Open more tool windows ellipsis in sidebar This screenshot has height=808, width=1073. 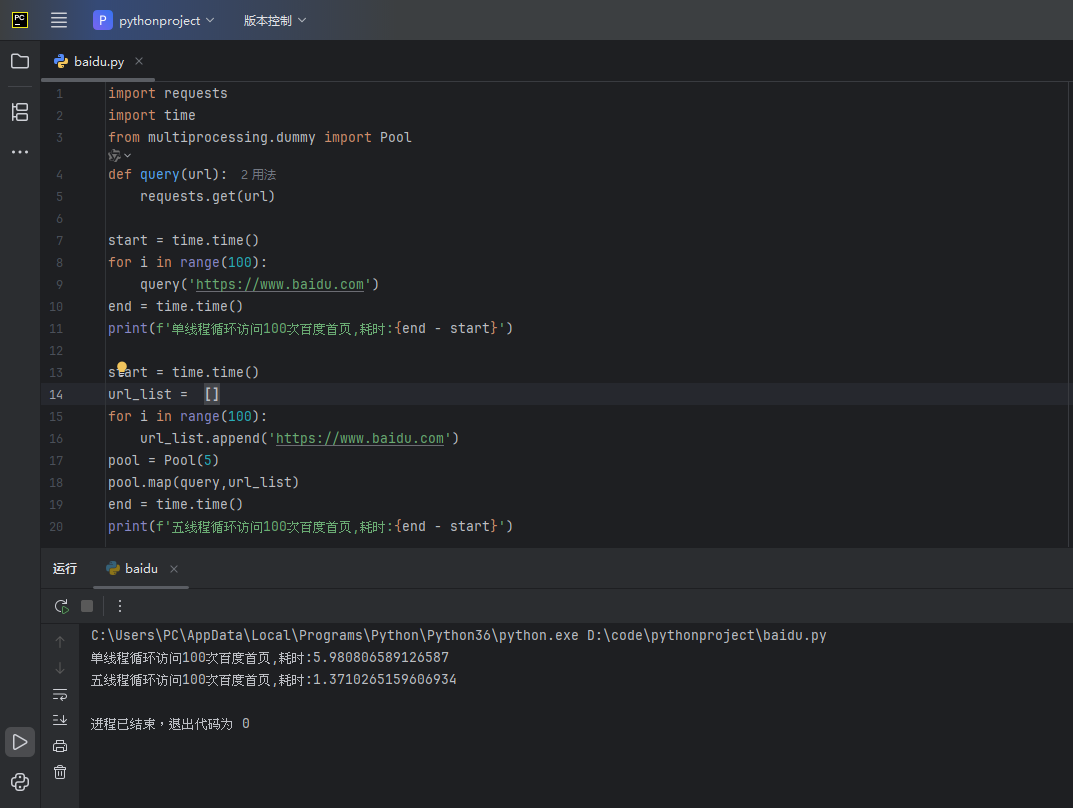20,152
